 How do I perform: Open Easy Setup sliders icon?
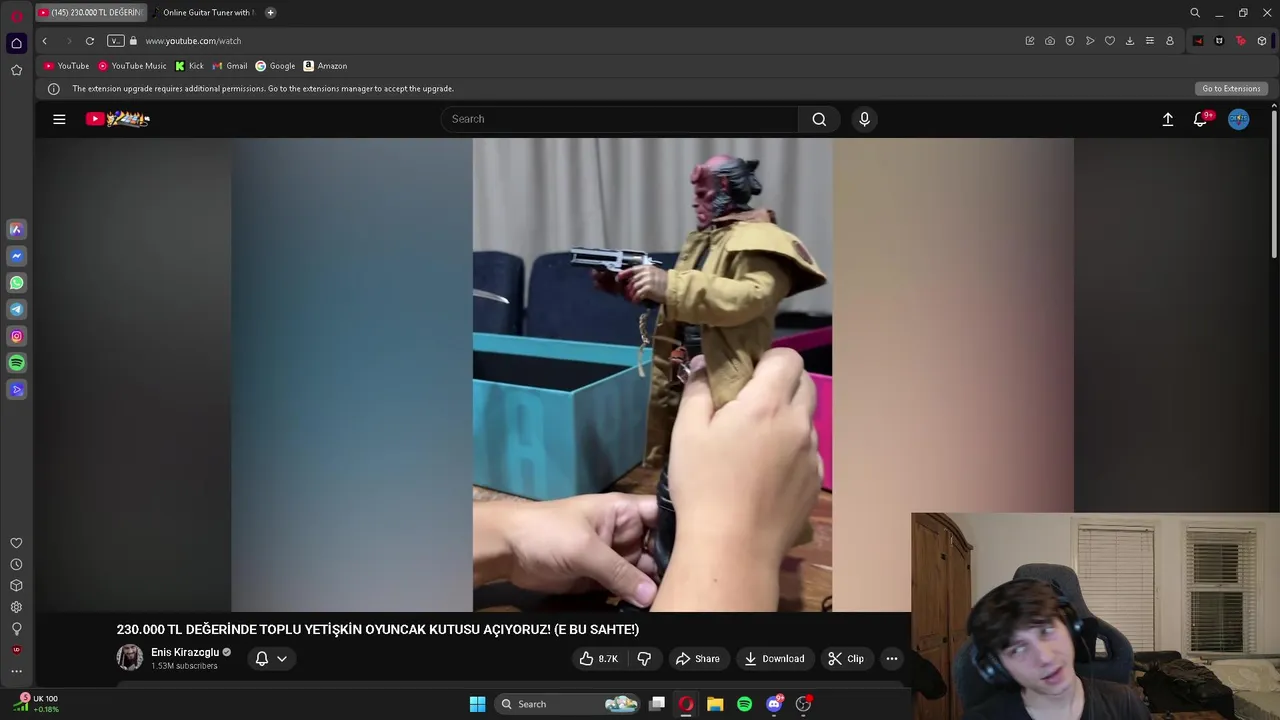pyautogui.click(x=1150, y=41)
